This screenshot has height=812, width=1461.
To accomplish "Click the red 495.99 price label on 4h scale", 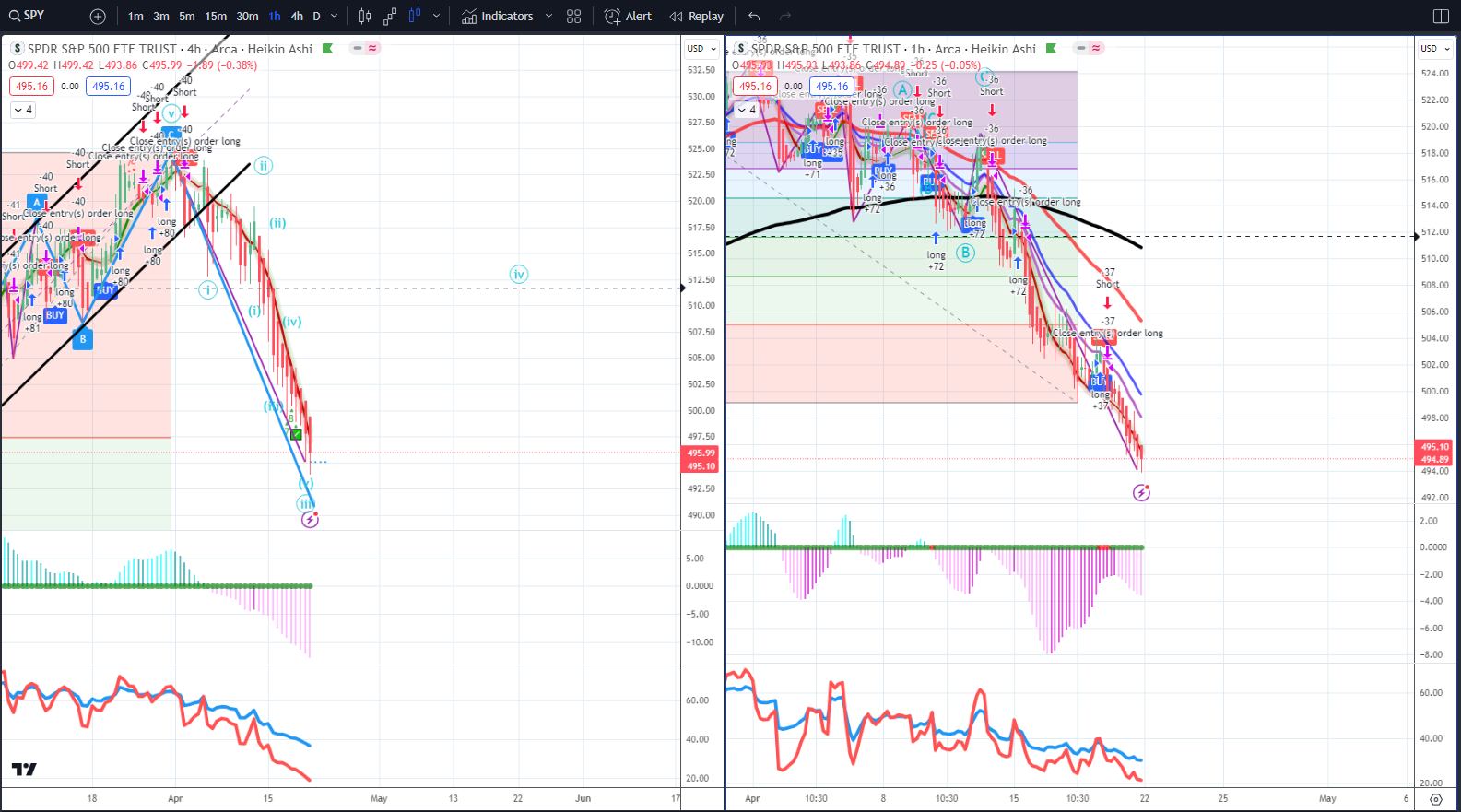I will (701, 453).
